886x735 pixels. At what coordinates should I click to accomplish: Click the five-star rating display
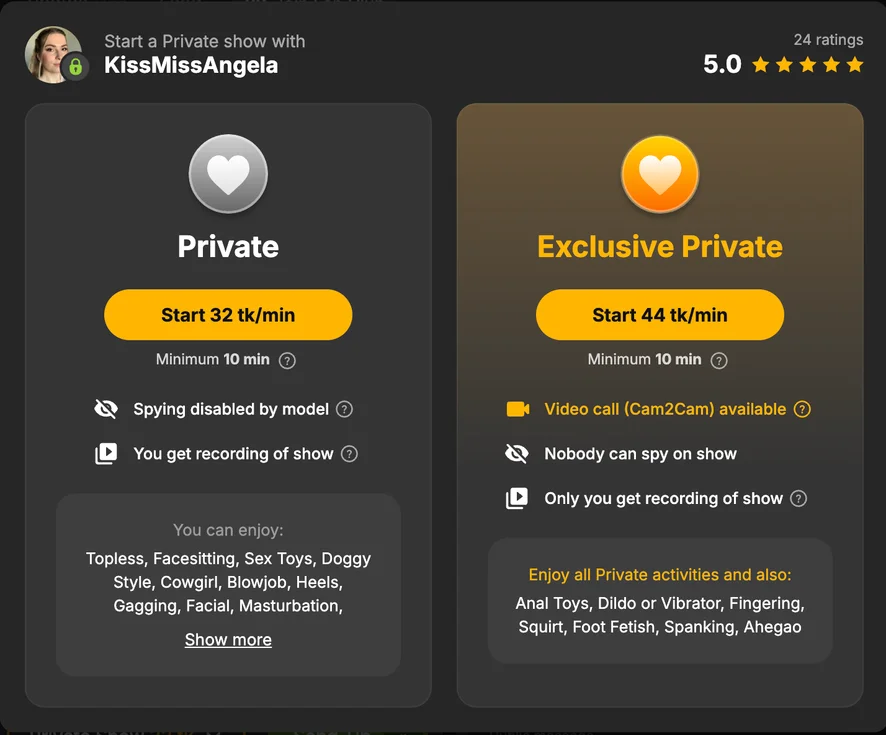click(x=807, y=65)
